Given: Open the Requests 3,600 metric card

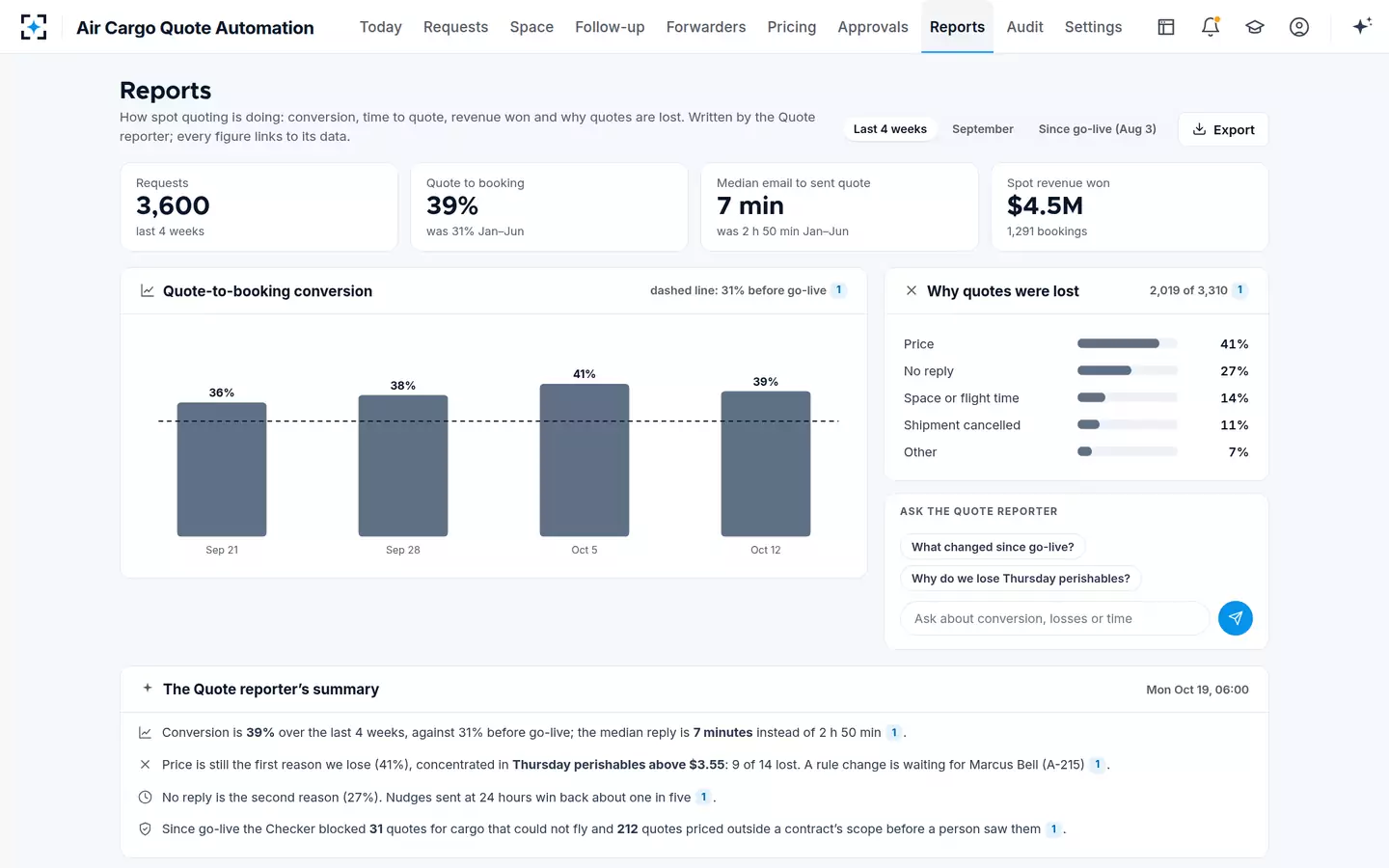Looking at the screenshot, I should pyautogui.click(x=259, y=207).
